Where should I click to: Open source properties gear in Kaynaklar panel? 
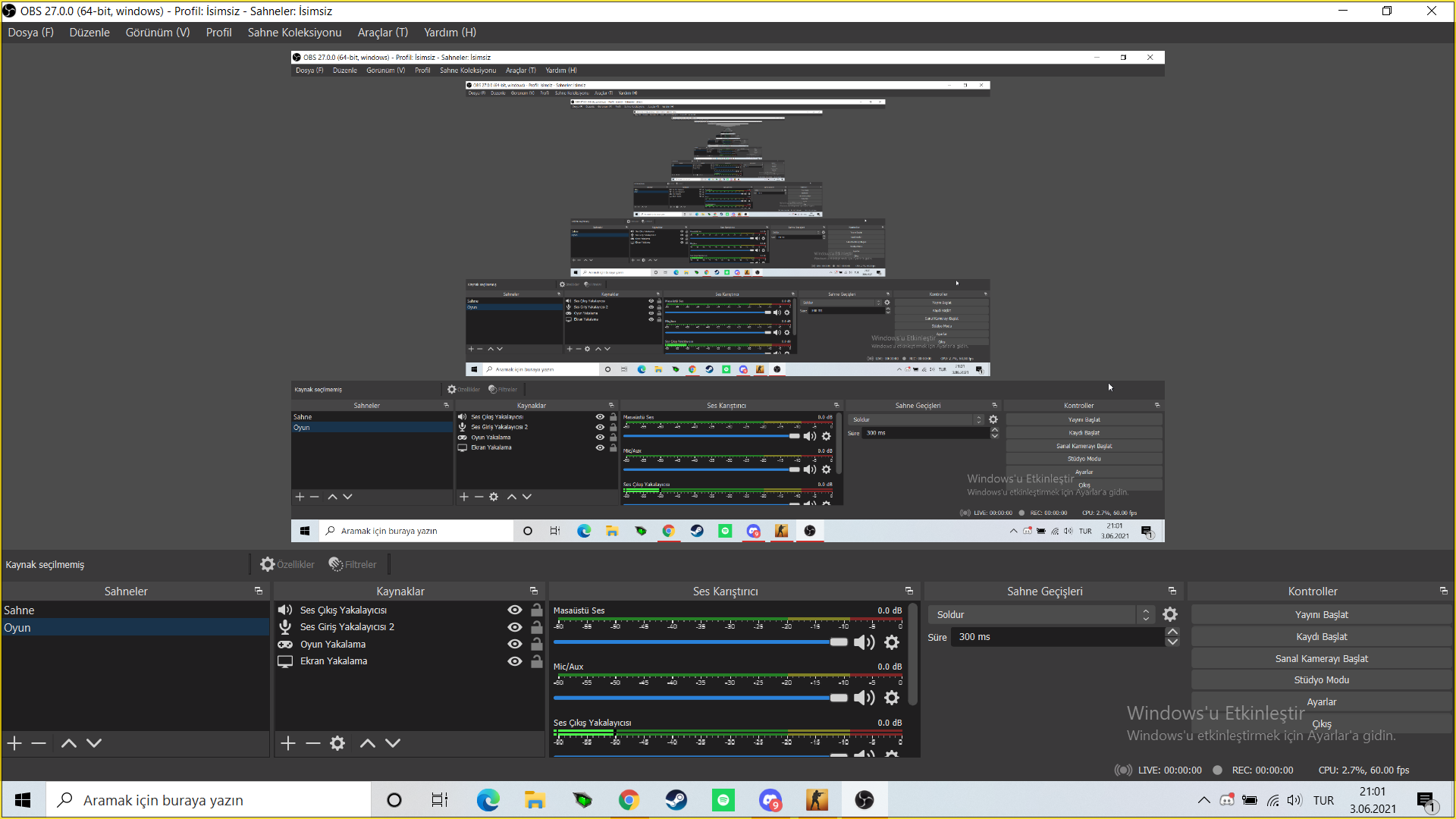(337, 744)
